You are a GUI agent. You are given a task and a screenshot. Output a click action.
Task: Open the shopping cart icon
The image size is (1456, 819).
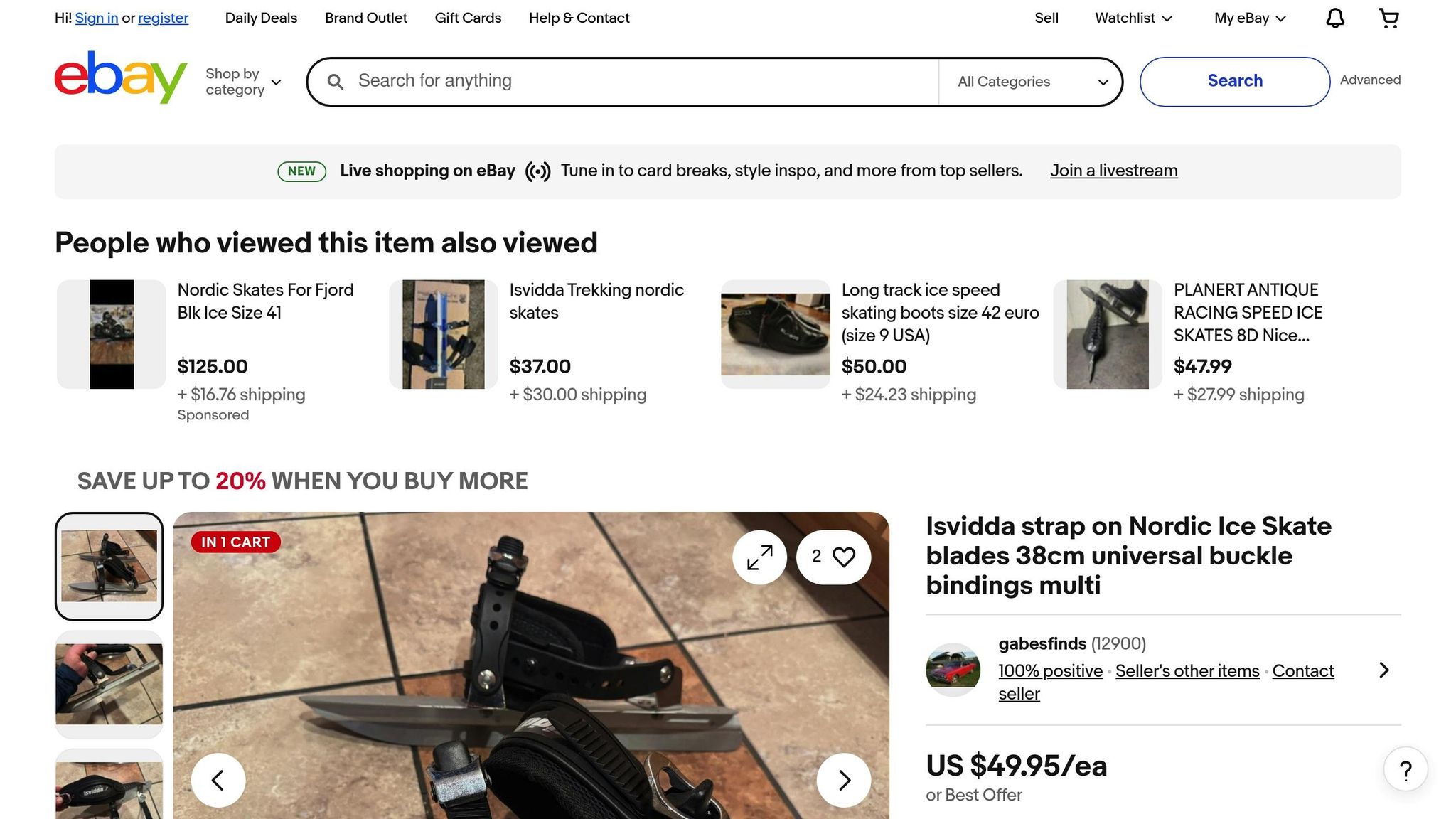click(1388, 18)
